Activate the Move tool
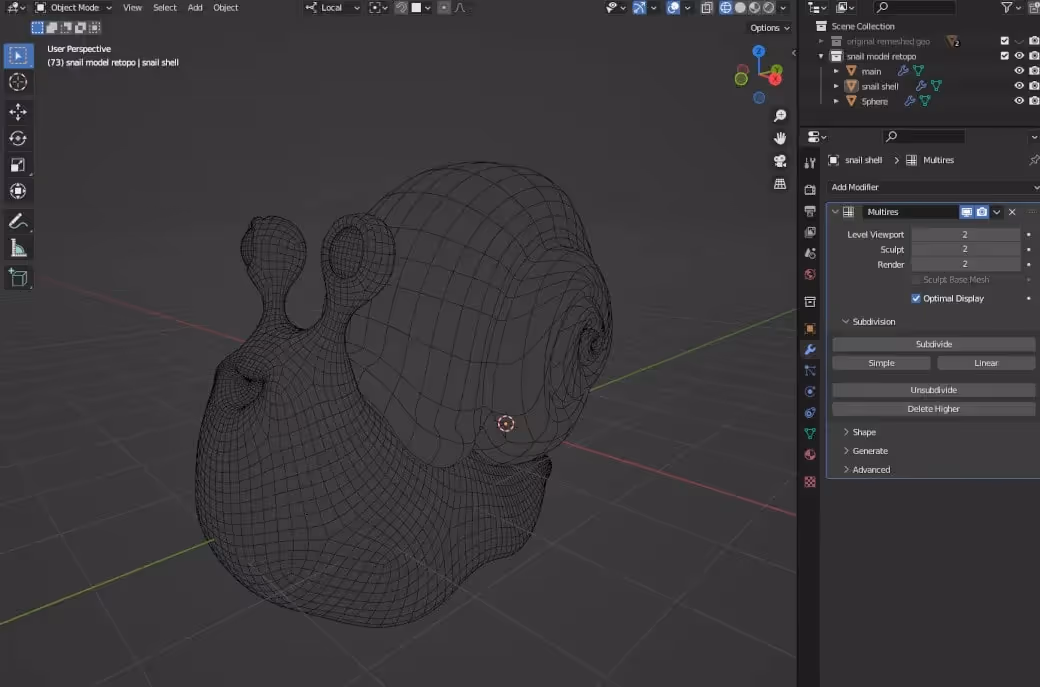The height and width of the screenshot is (687, 1040). click(18, 111)
